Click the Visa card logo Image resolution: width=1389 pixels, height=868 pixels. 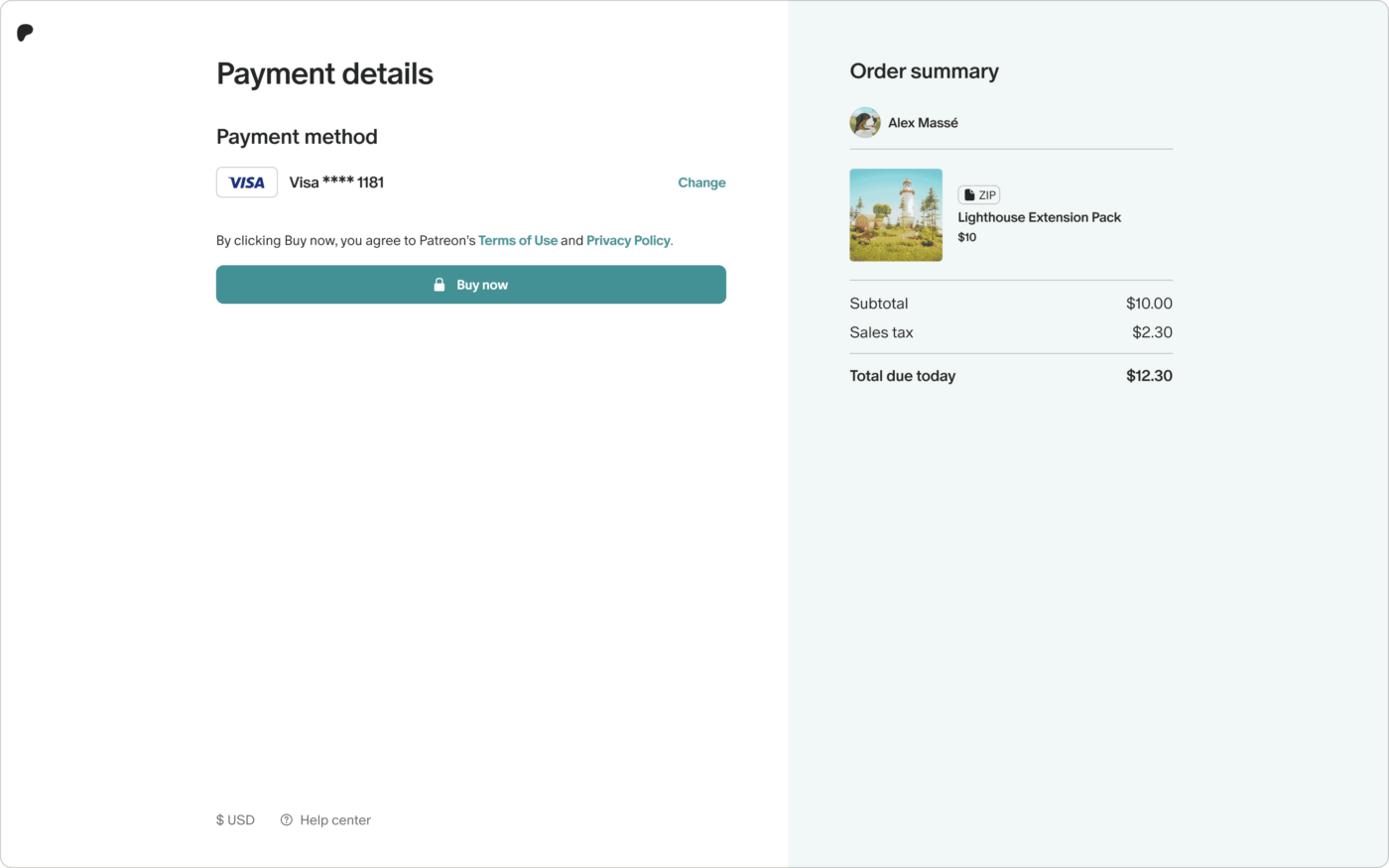tap(247, 183)
